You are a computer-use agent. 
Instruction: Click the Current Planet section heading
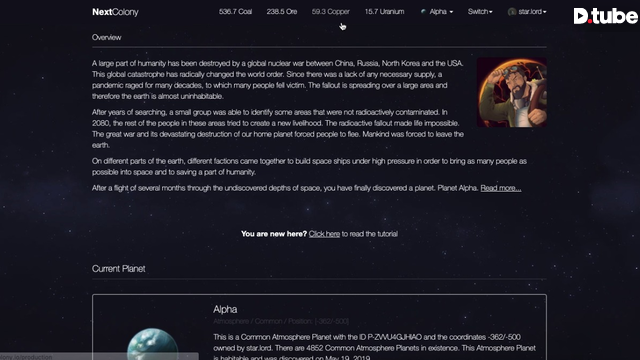tap(118, 269)
